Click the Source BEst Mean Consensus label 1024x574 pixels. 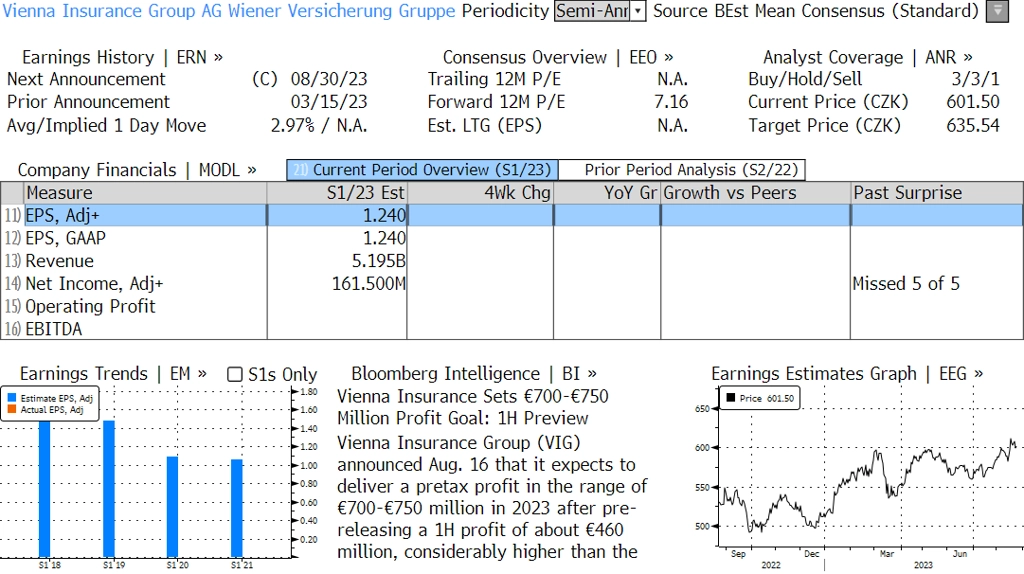[816, 11]
